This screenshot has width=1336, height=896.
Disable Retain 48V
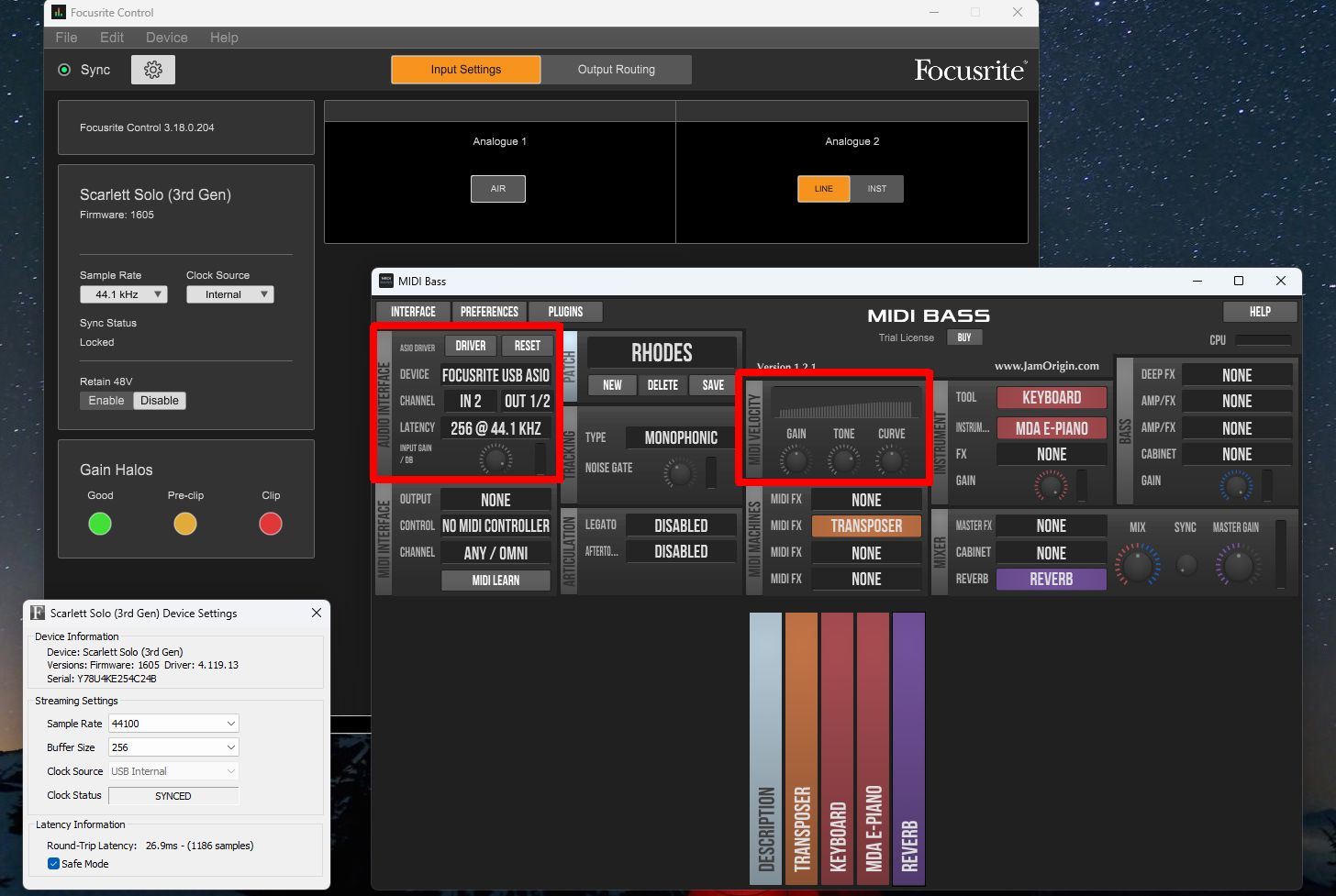click(x=160, y=401)
